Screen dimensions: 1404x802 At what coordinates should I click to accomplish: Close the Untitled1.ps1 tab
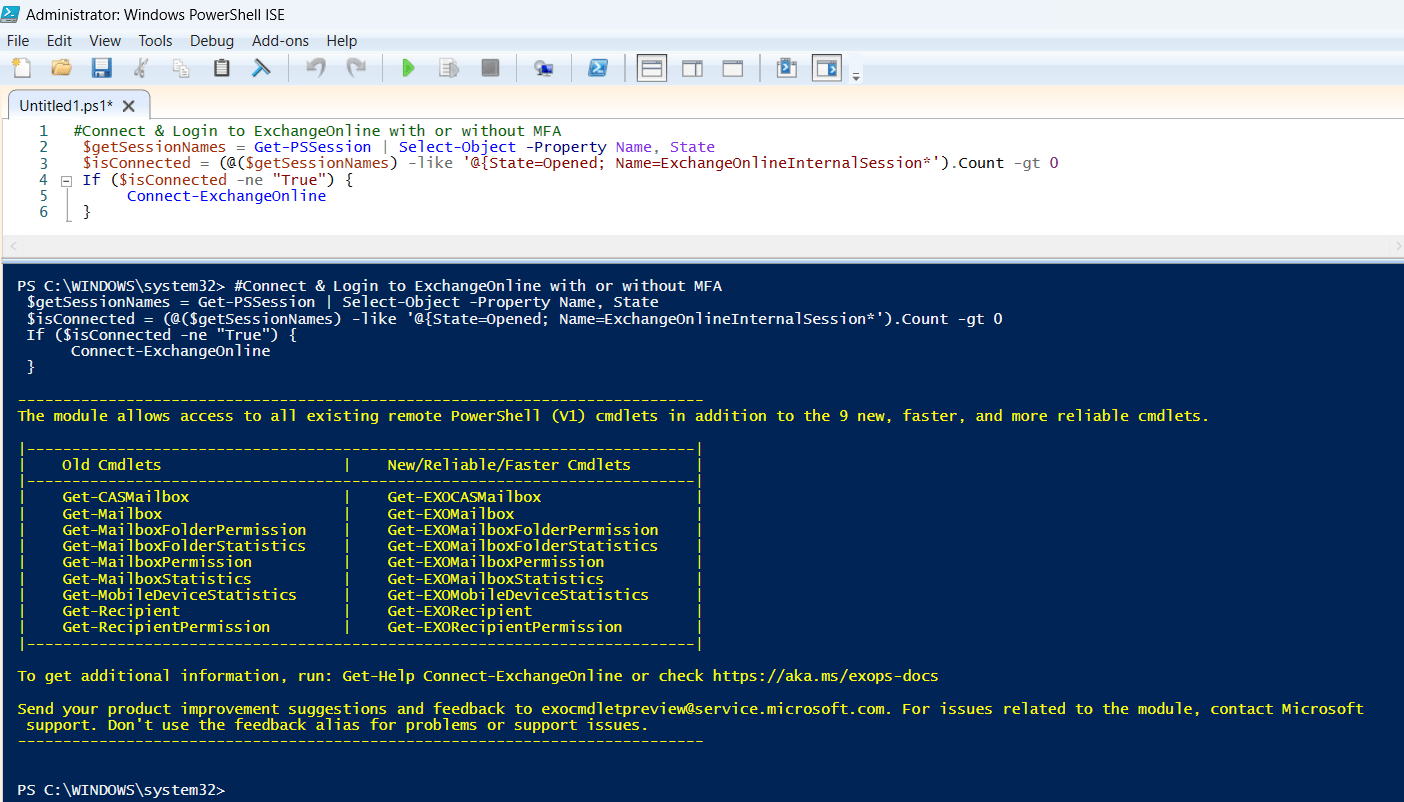[129, 105]
